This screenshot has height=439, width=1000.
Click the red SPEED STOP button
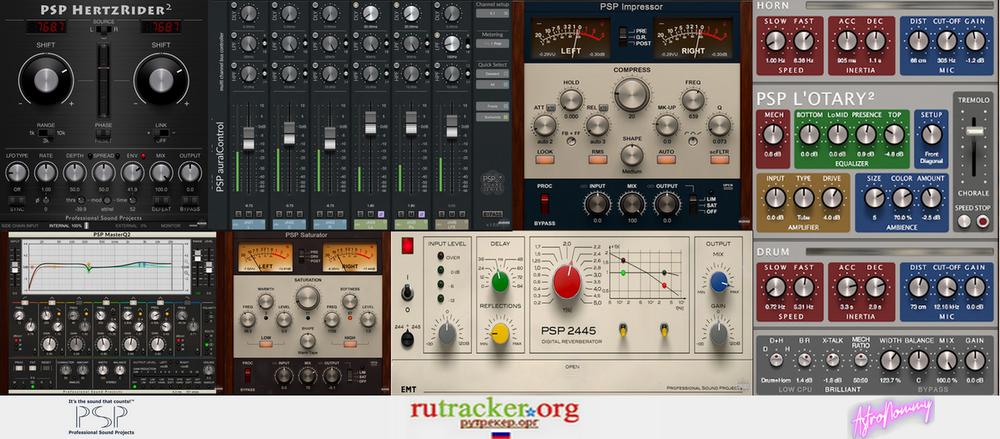coord(983,221)
